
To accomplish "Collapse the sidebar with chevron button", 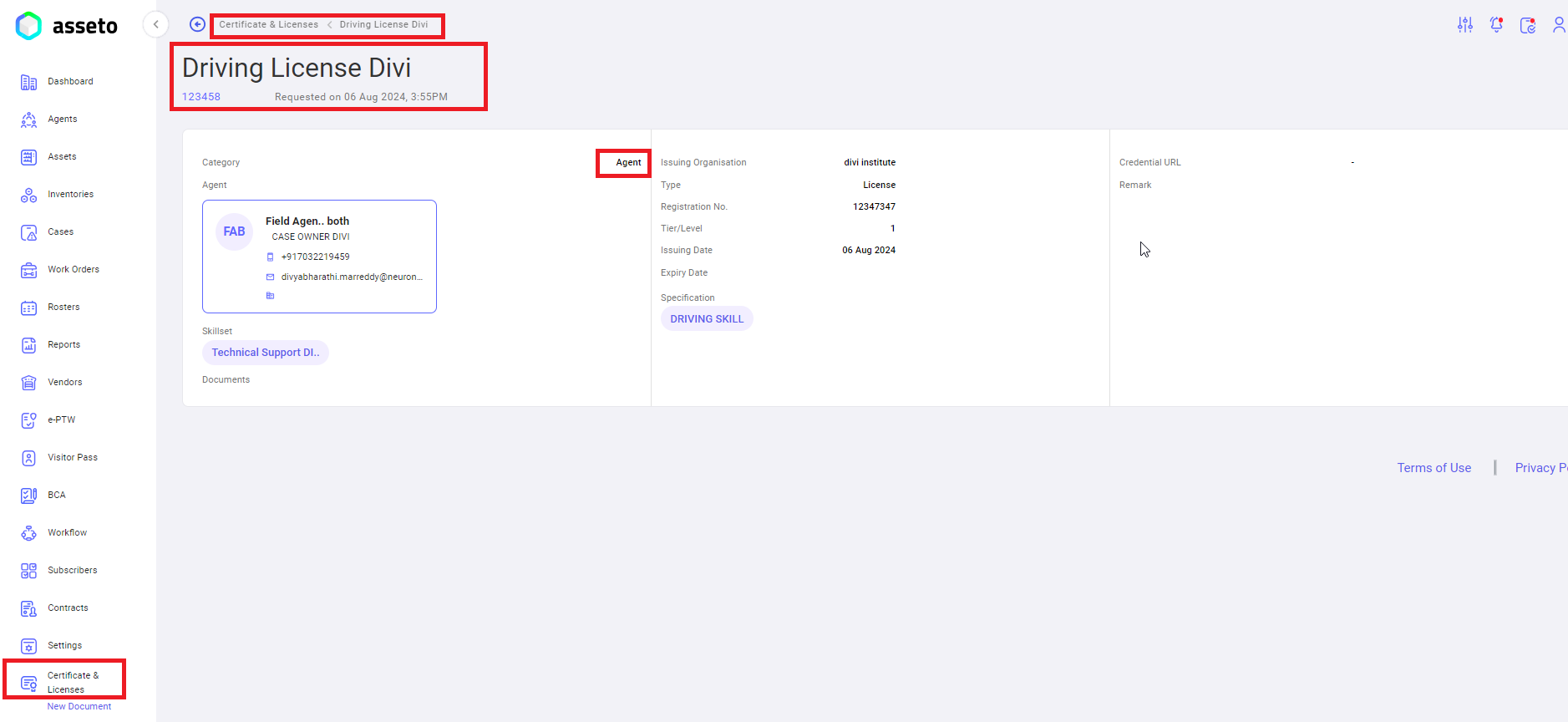I will [155, 25].
